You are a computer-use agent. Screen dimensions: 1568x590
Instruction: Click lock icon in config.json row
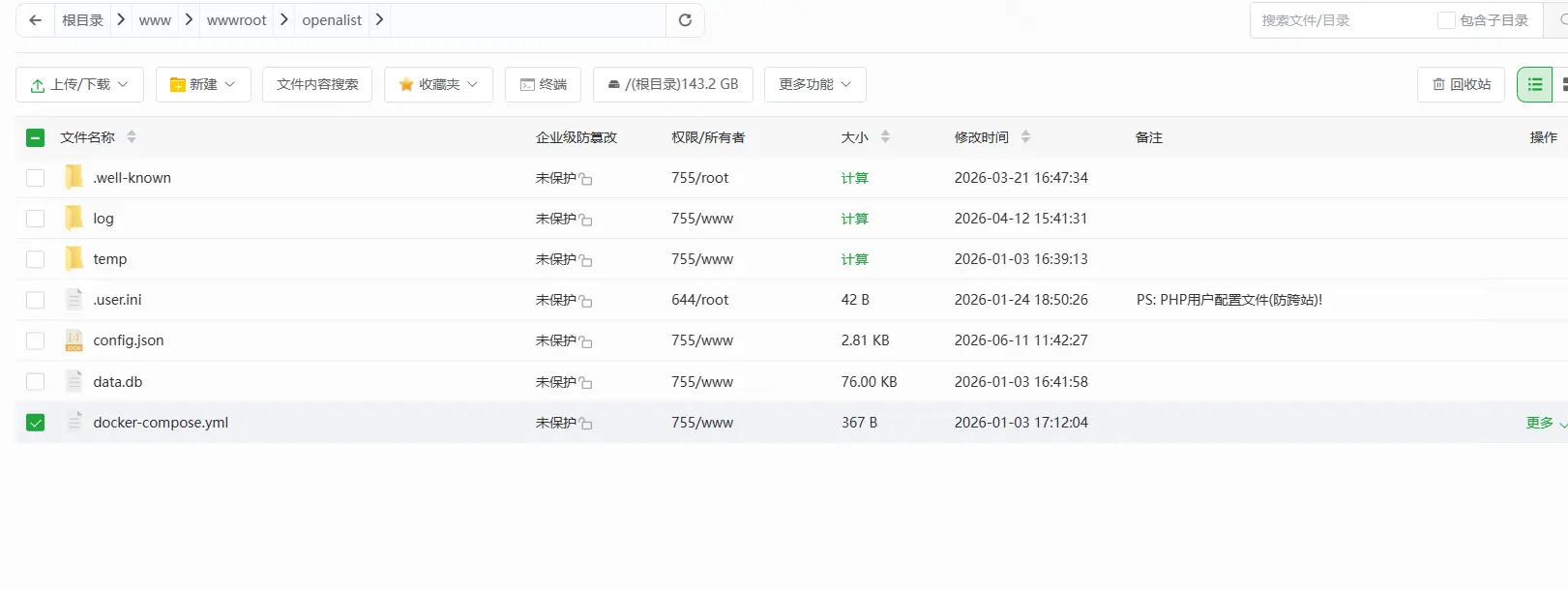click(586, 341)
